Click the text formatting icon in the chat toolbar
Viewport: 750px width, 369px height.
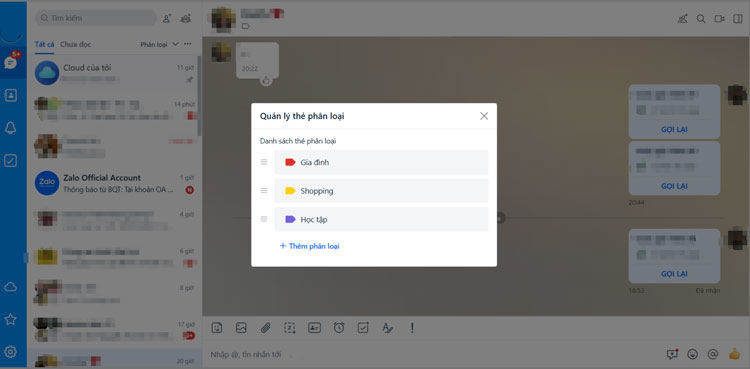click(x=387, y=328)
